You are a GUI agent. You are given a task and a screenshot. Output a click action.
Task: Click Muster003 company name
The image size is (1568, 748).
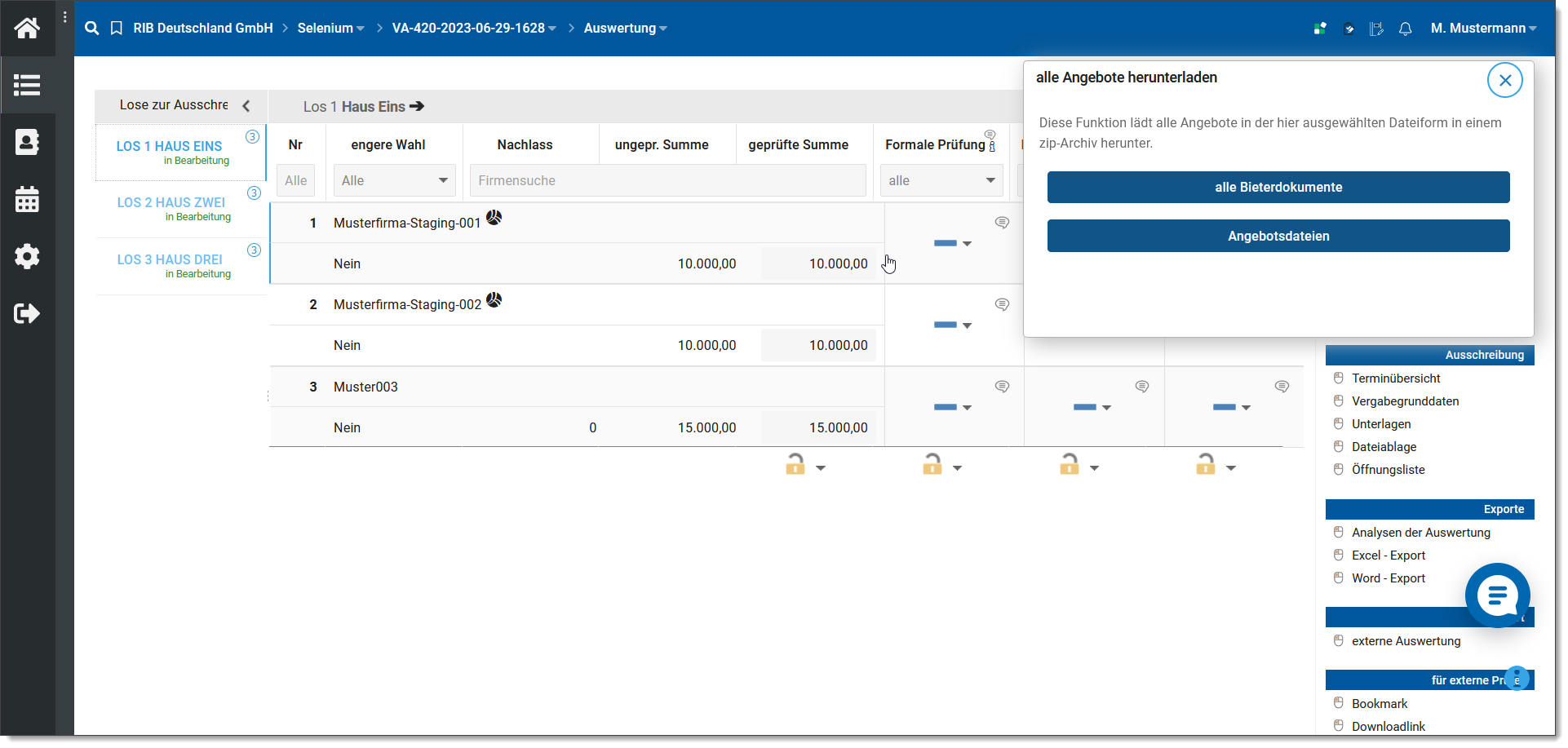pos(365,387)
